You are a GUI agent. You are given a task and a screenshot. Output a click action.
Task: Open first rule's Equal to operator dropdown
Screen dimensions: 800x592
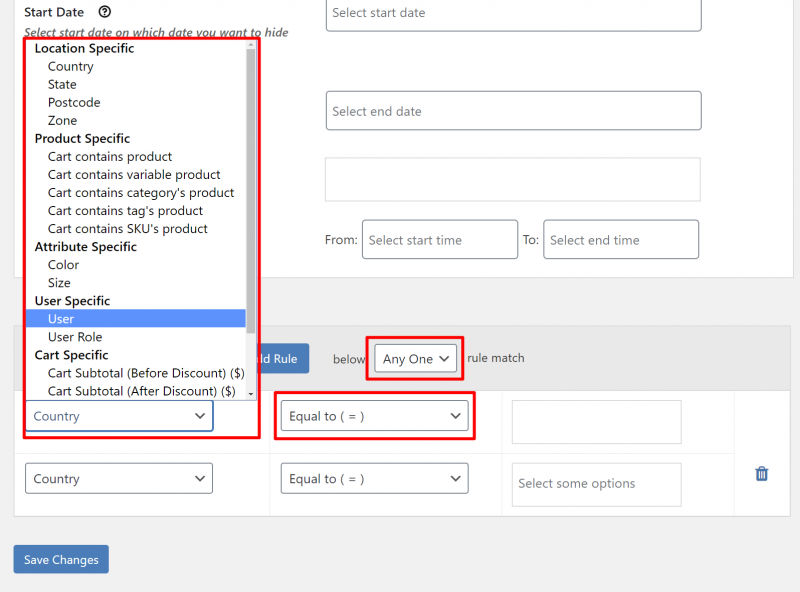pos(374,416)
